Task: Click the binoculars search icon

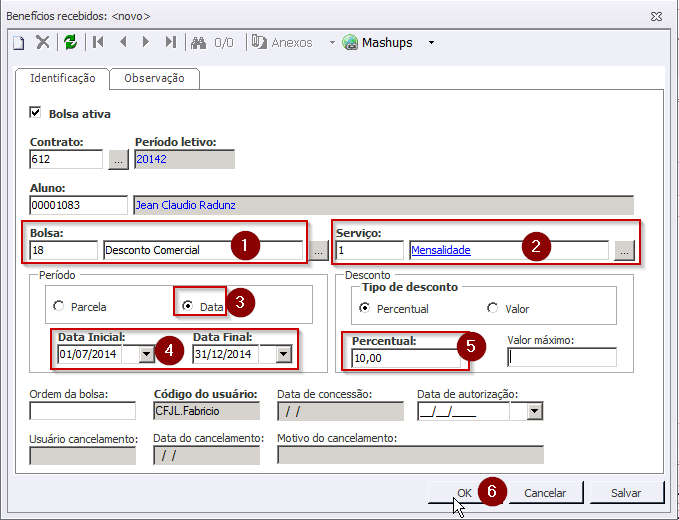Action: (198, 43)
